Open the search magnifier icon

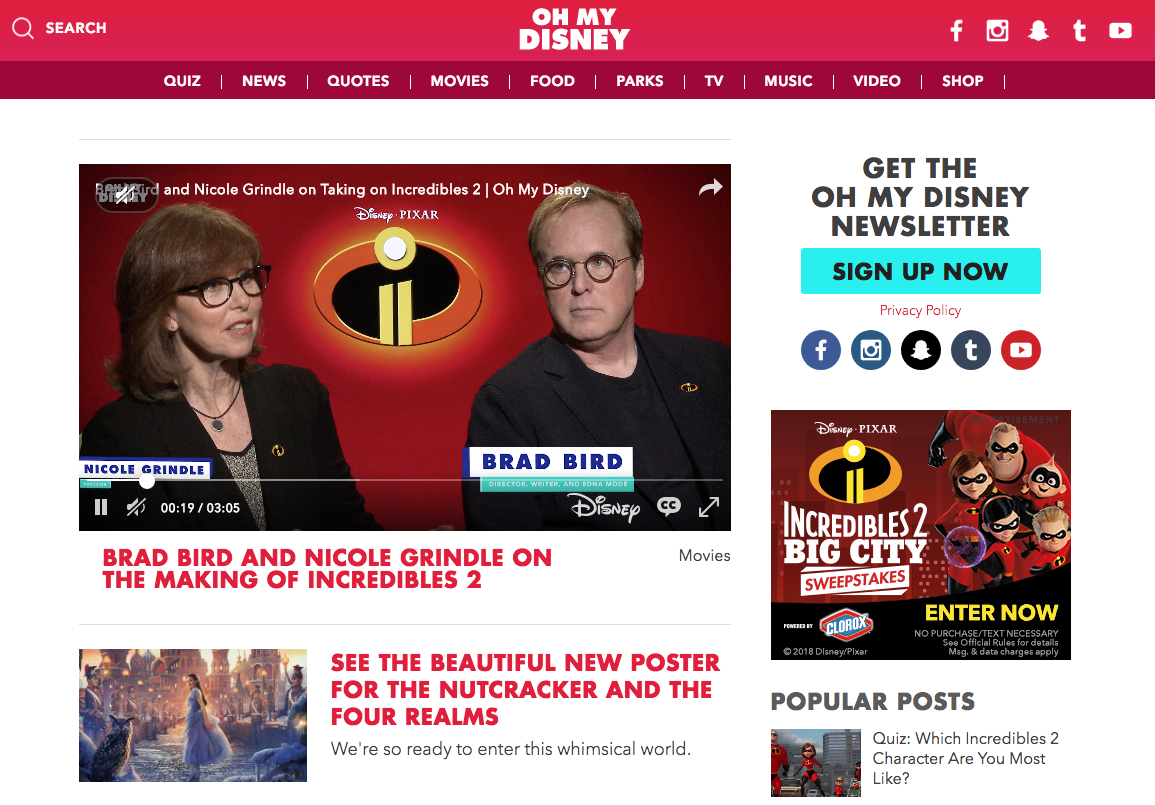[23, 28]
